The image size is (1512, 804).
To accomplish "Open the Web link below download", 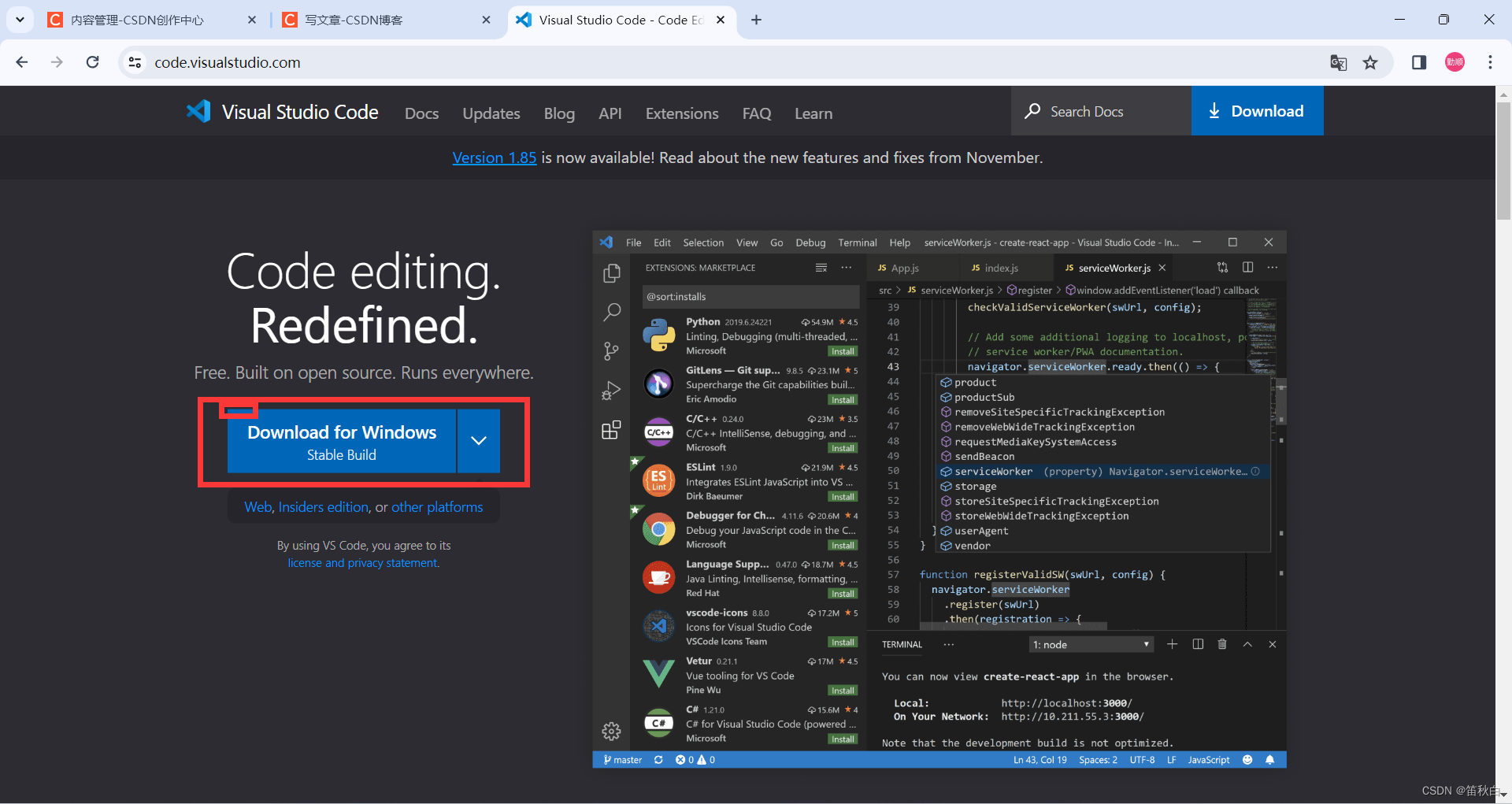I will coord(258,507).
